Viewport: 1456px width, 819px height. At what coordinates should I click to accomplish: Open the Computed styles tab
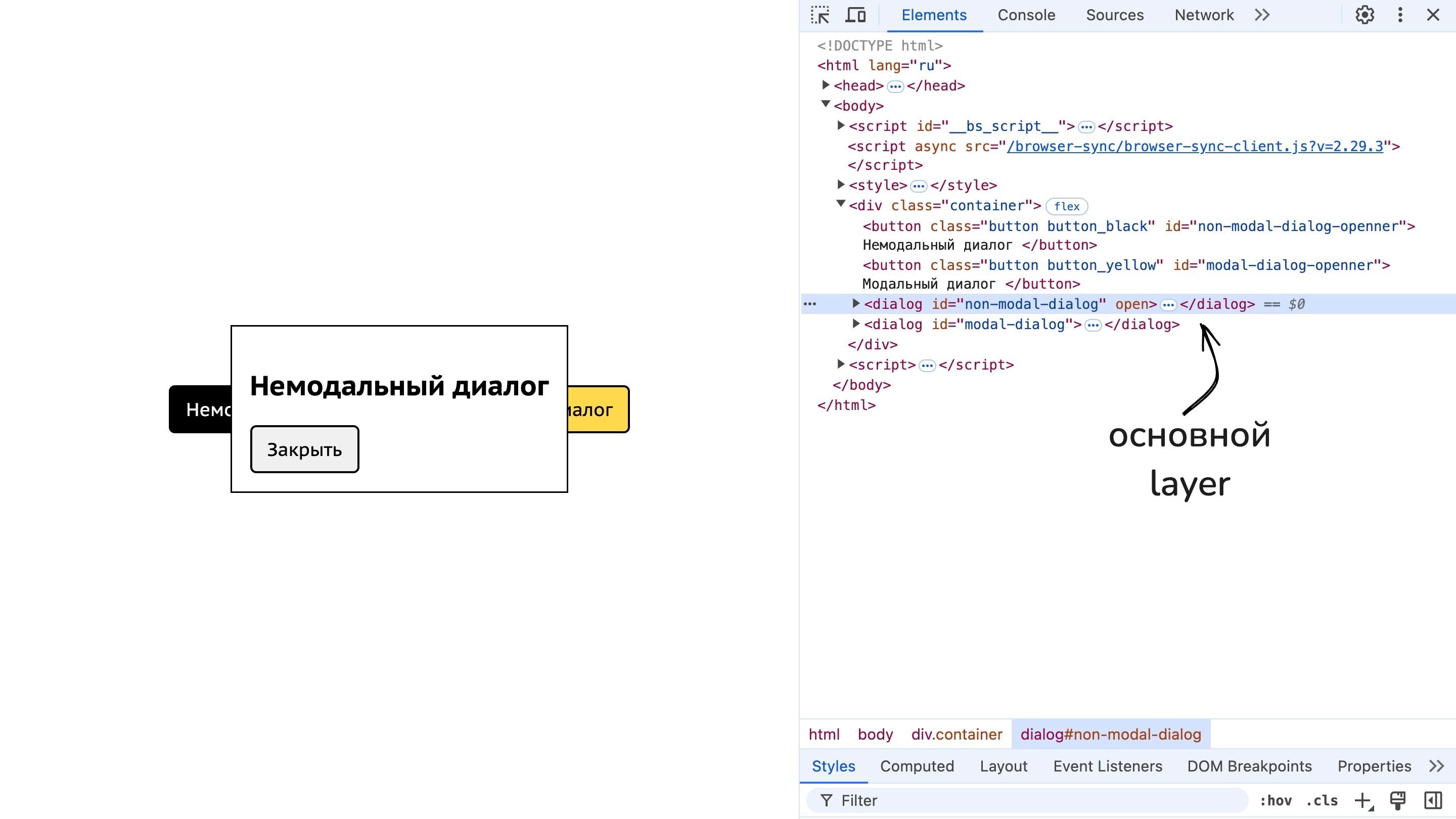(917, 766)
